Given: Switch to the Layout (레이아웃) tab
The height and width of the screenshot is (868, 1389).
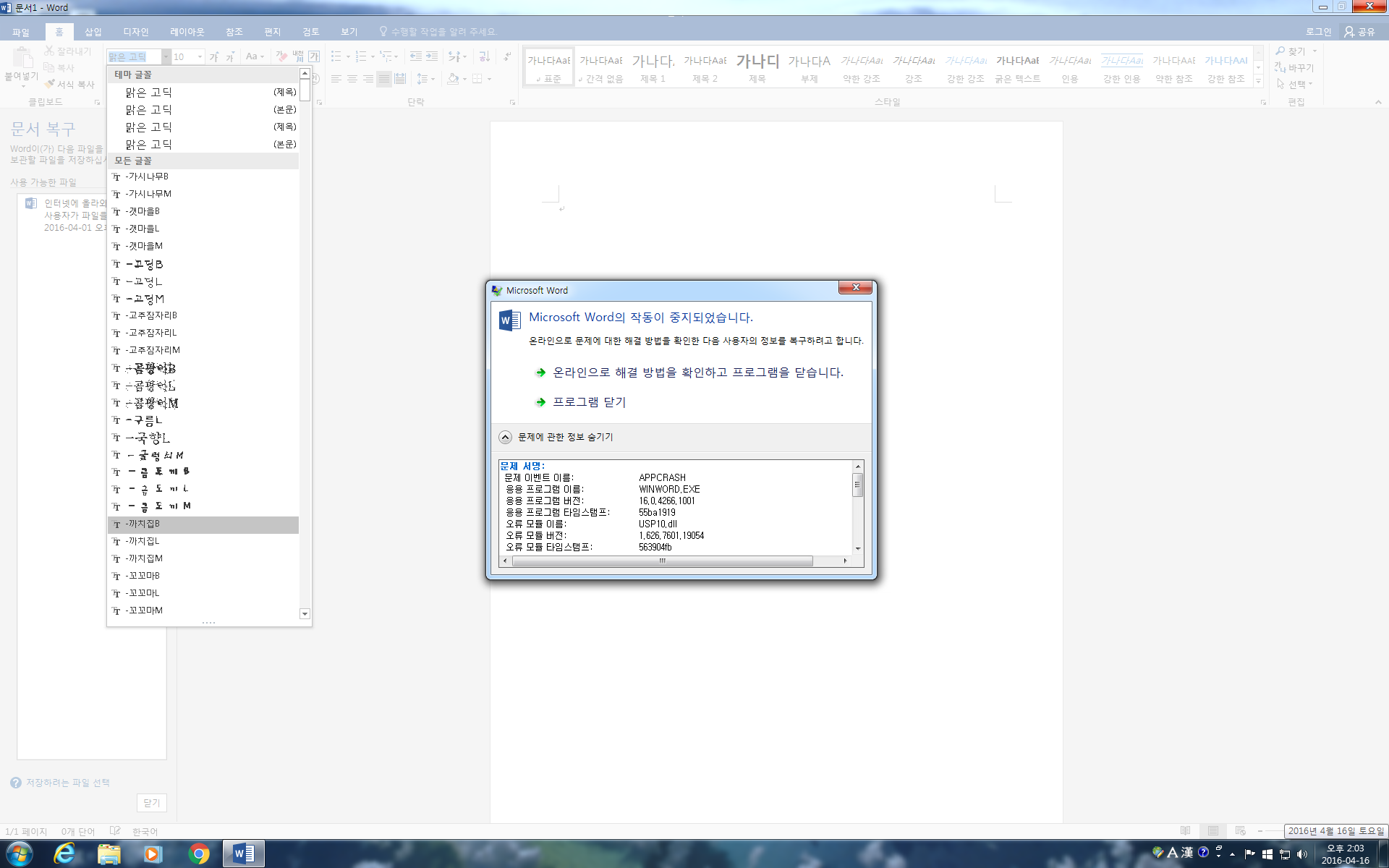Looking at the screenshot, I should pos(187,32).
